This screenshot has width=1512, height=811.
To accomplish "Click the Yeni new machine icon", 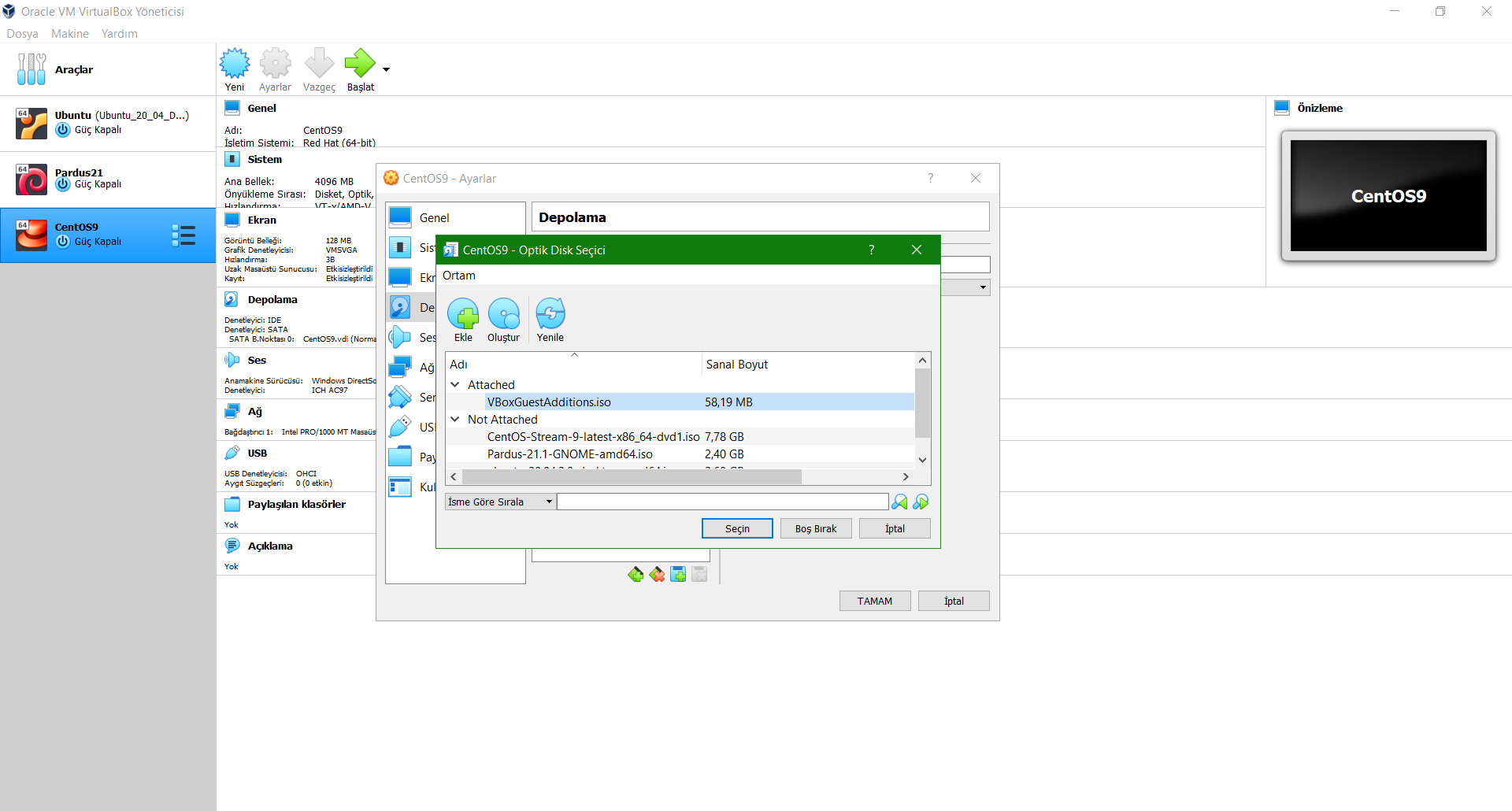I will pos(234,63).
